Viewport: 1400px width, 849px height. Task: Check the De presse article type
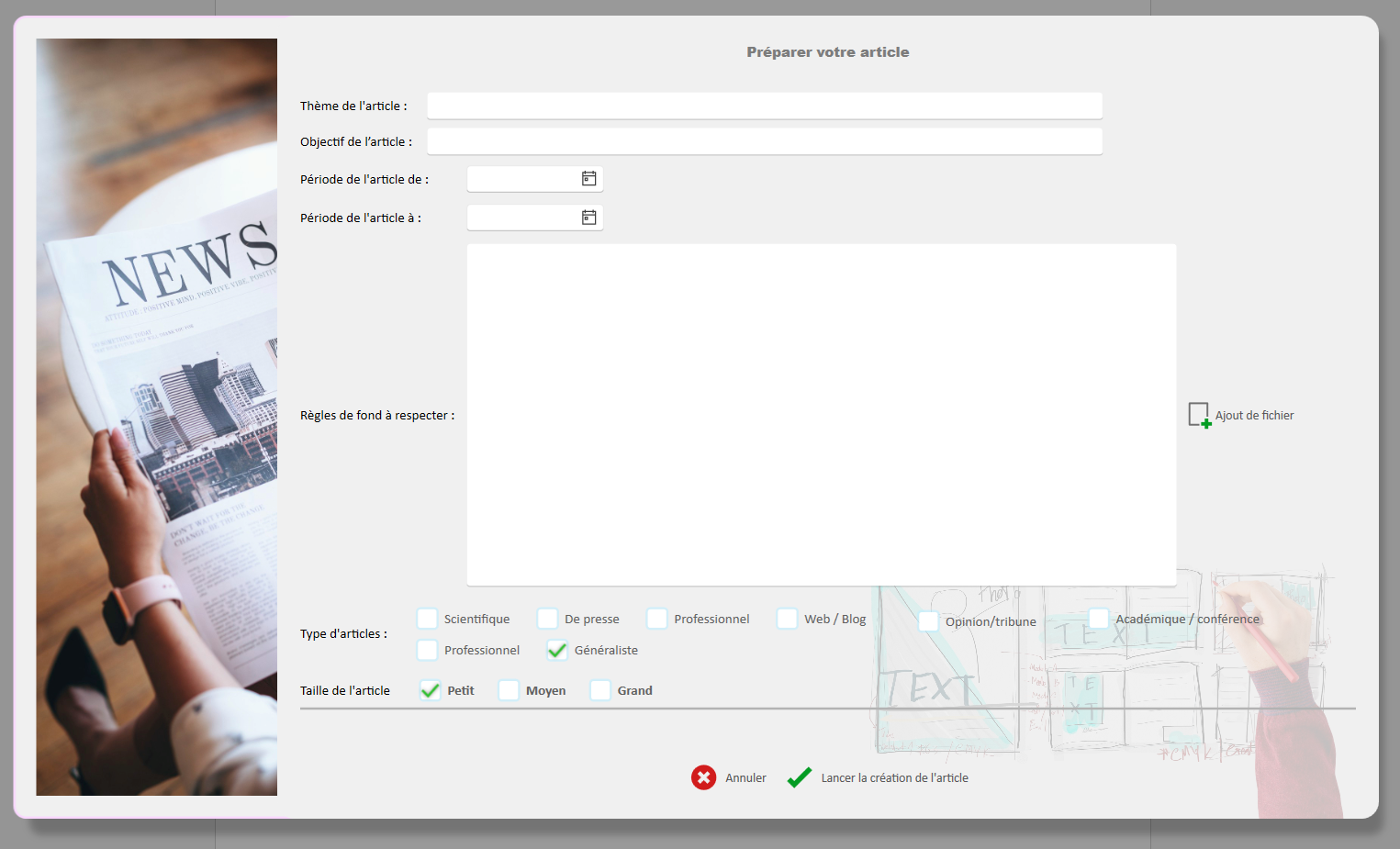click(x=547, y=619)
